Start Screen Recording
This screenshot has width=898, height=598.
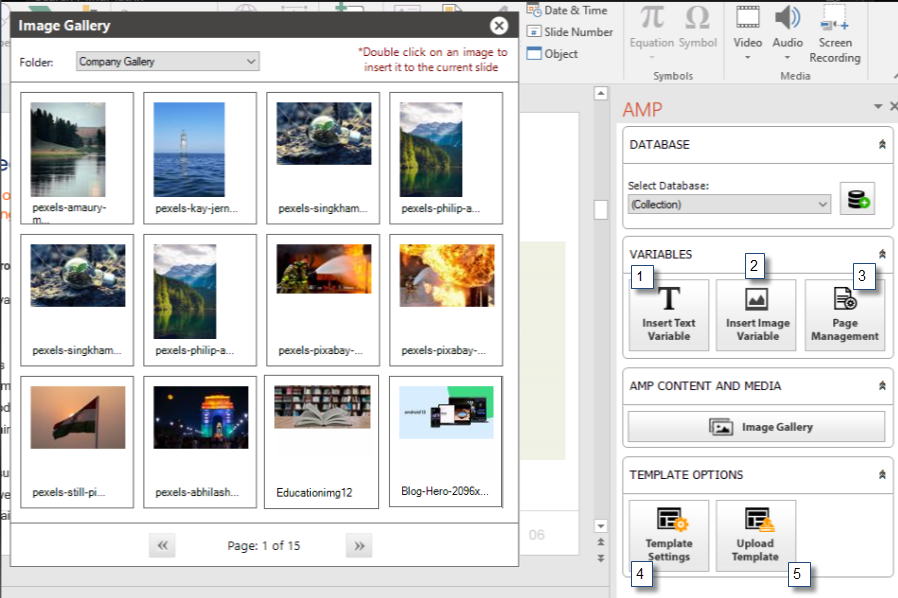(834, 34)
